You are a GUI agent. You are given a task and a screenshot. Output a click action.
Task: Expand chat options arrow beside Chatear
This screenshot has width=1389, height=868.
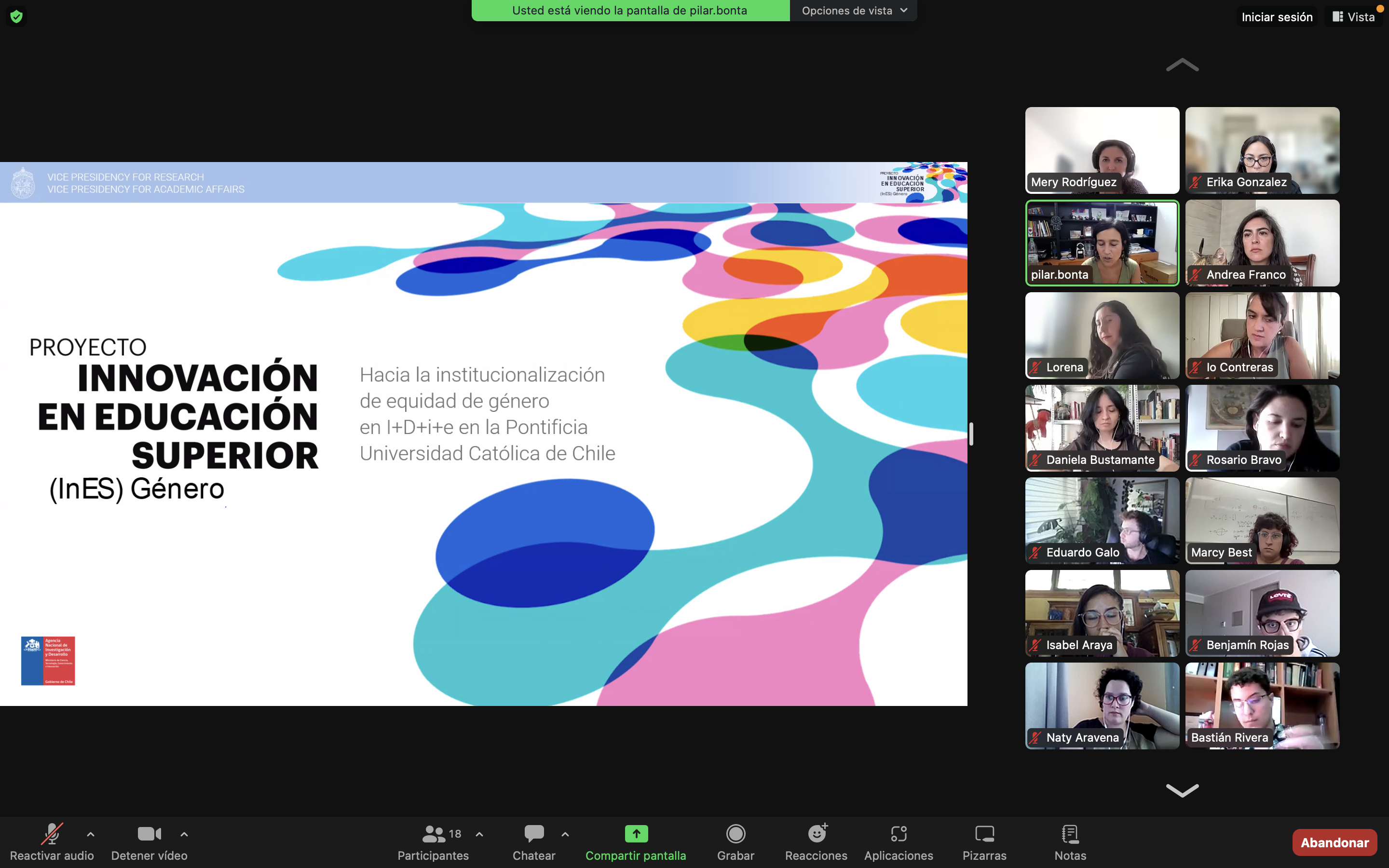[x=565, y=834]
